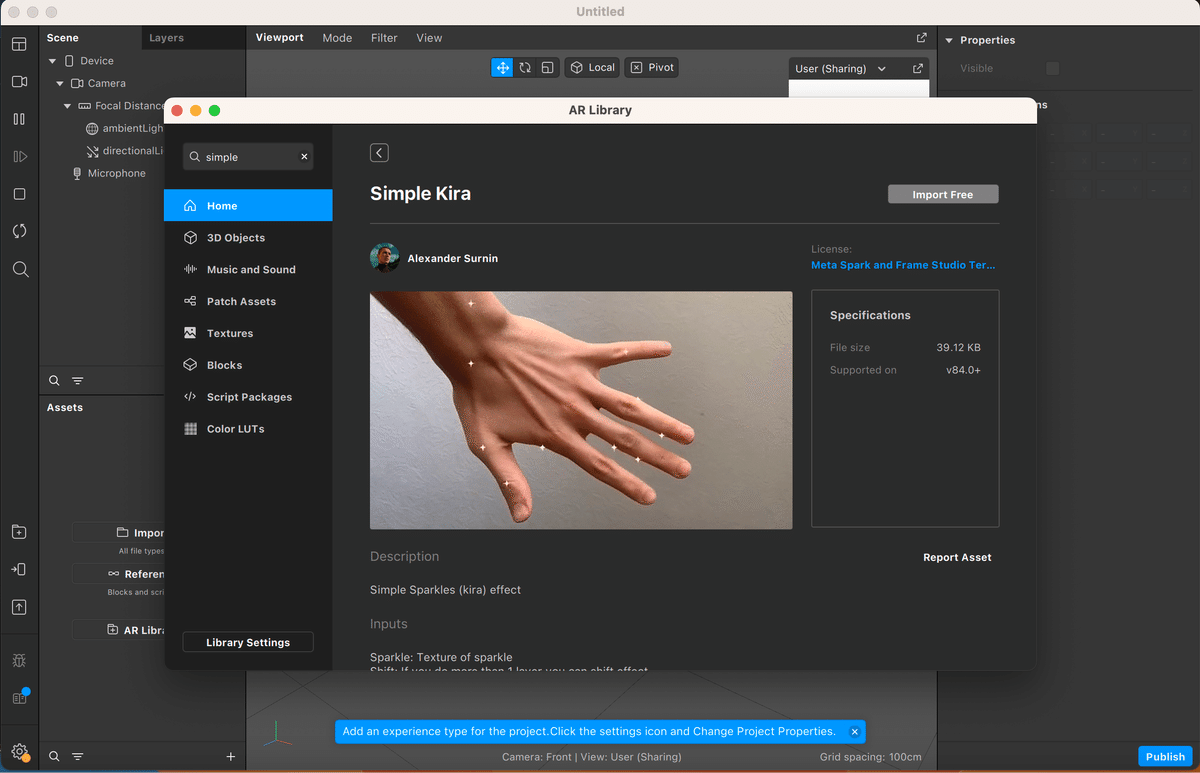Open the workspace layout icon in left toolbar

coord(19,44)
